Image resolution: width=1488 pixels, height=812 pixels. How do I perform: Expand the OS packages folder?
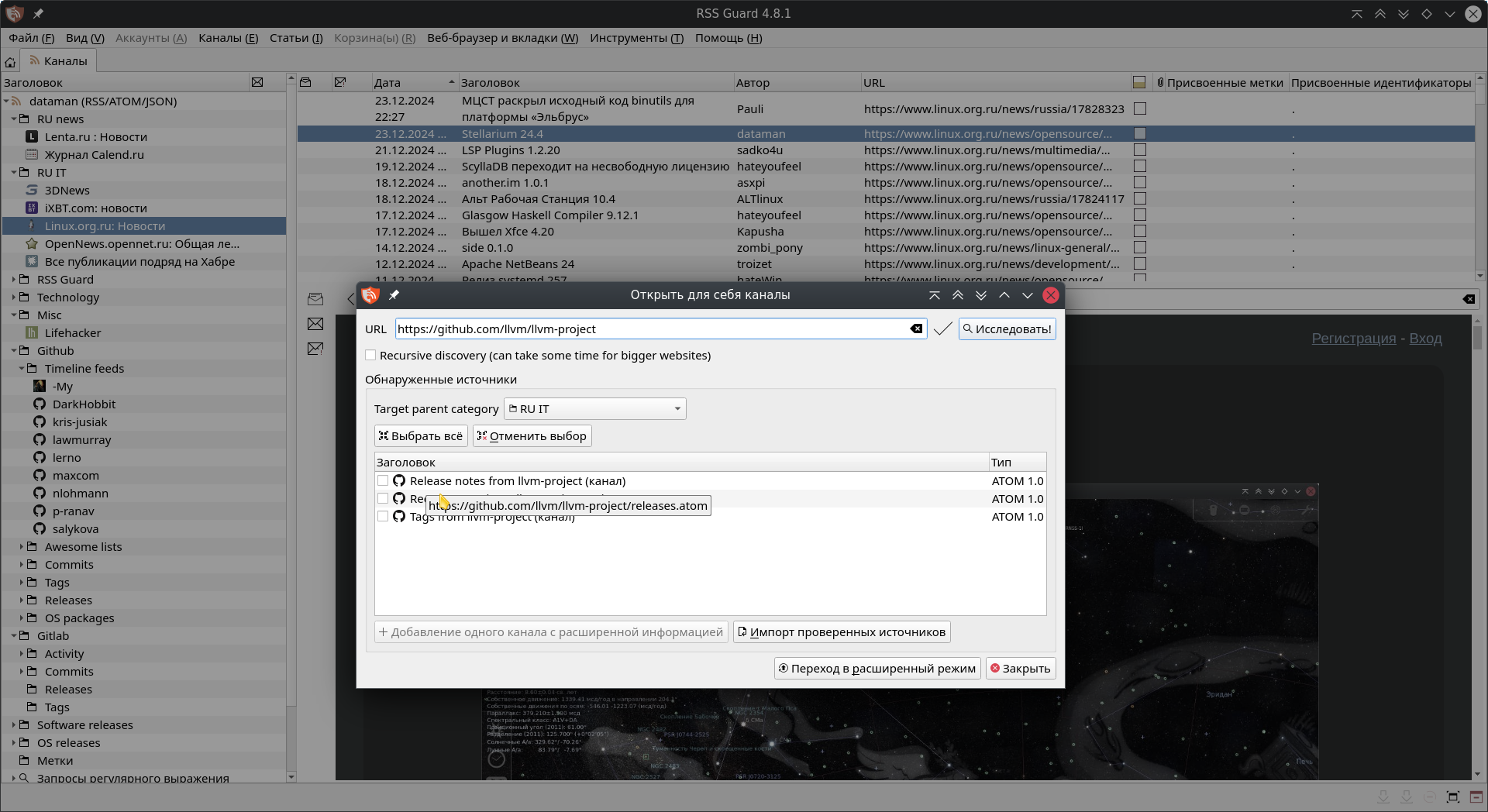pyautogui.click(x=22, y=618)
